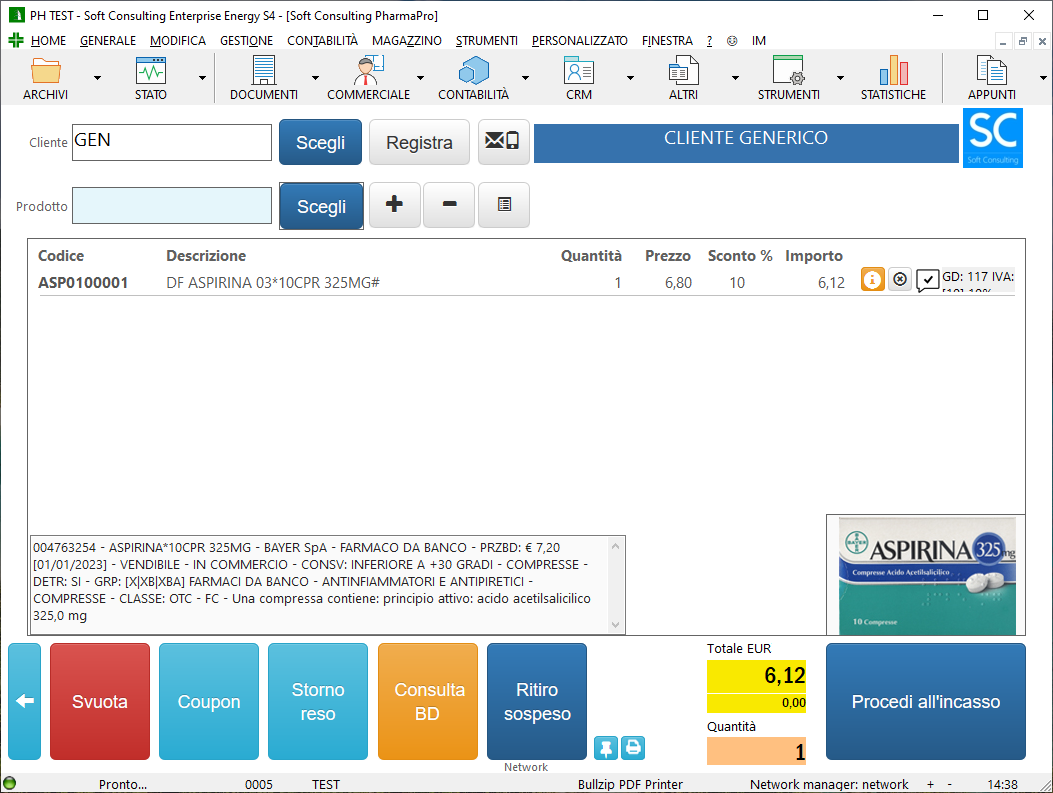Open the Statistiche toolbar icon

893,78
